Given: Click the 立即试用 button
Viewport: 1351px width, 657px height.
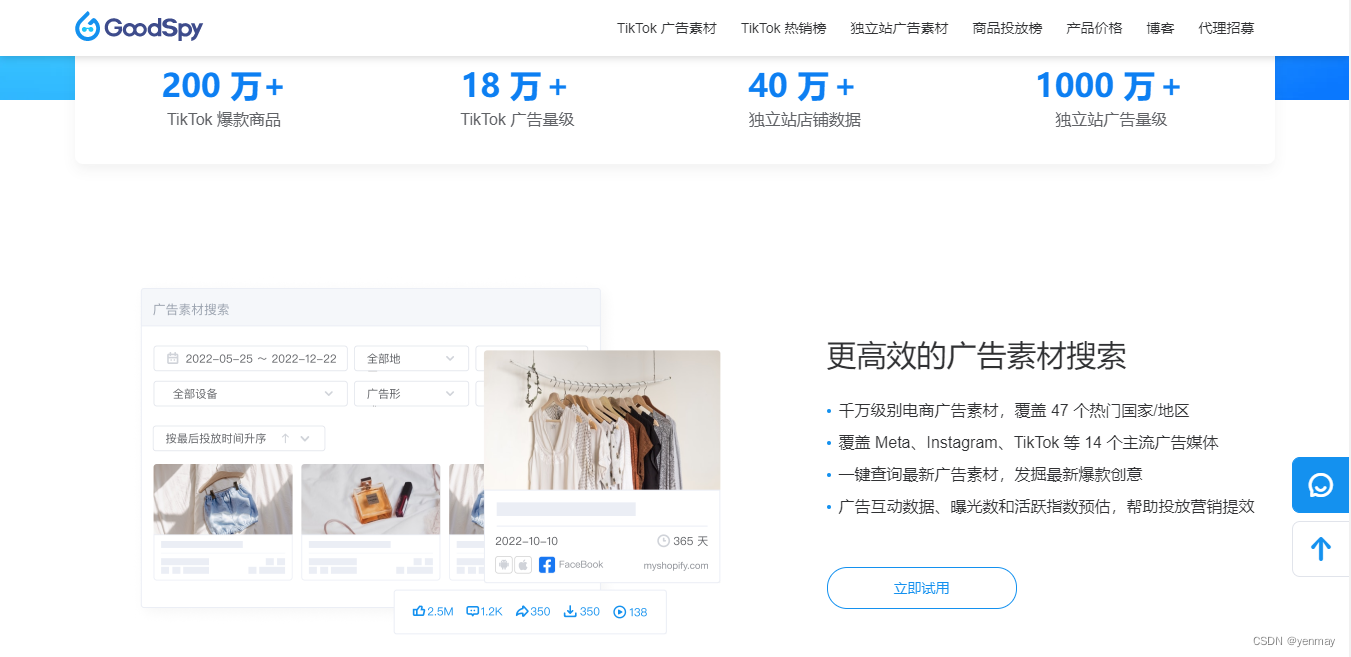Looking at the screenshot, I should pyautogui.click(x=922, y=588).
